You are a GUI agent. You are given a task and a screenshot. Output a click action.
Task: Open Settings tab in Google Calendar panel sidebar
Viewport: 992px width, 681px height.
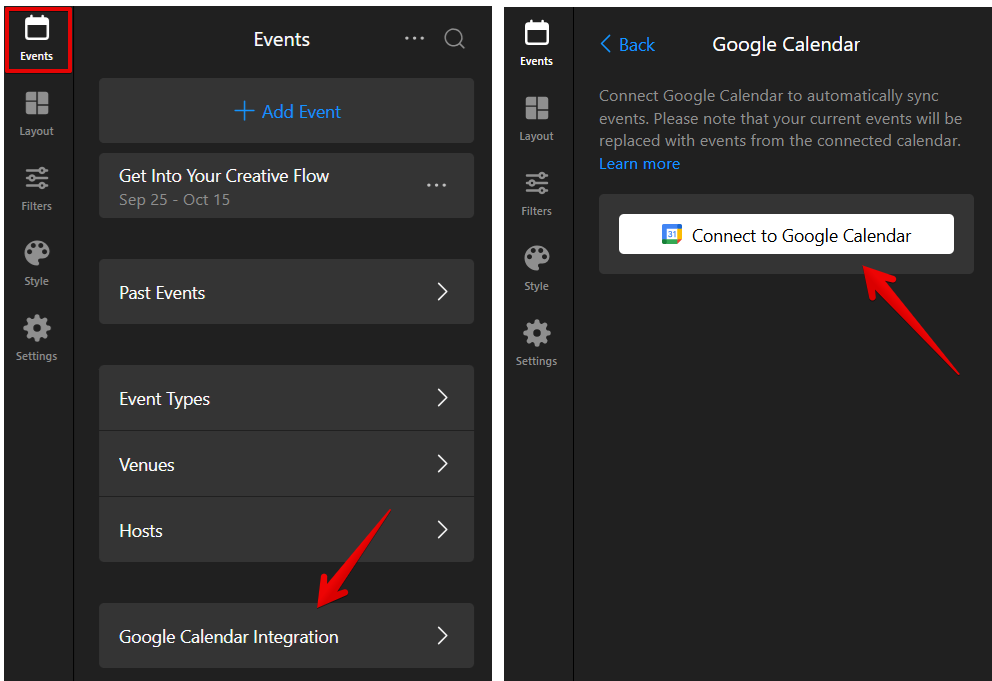[536, 343]
